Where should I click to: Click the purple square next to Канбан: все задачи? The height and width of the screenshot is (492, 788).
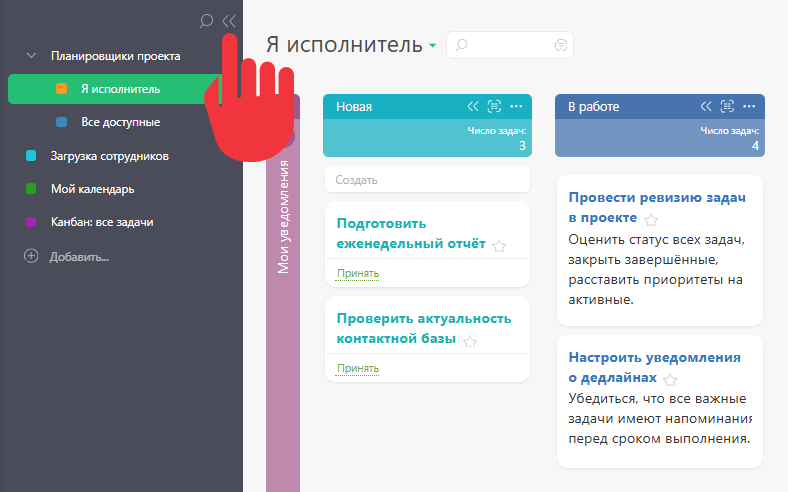(x=31, y=222)
